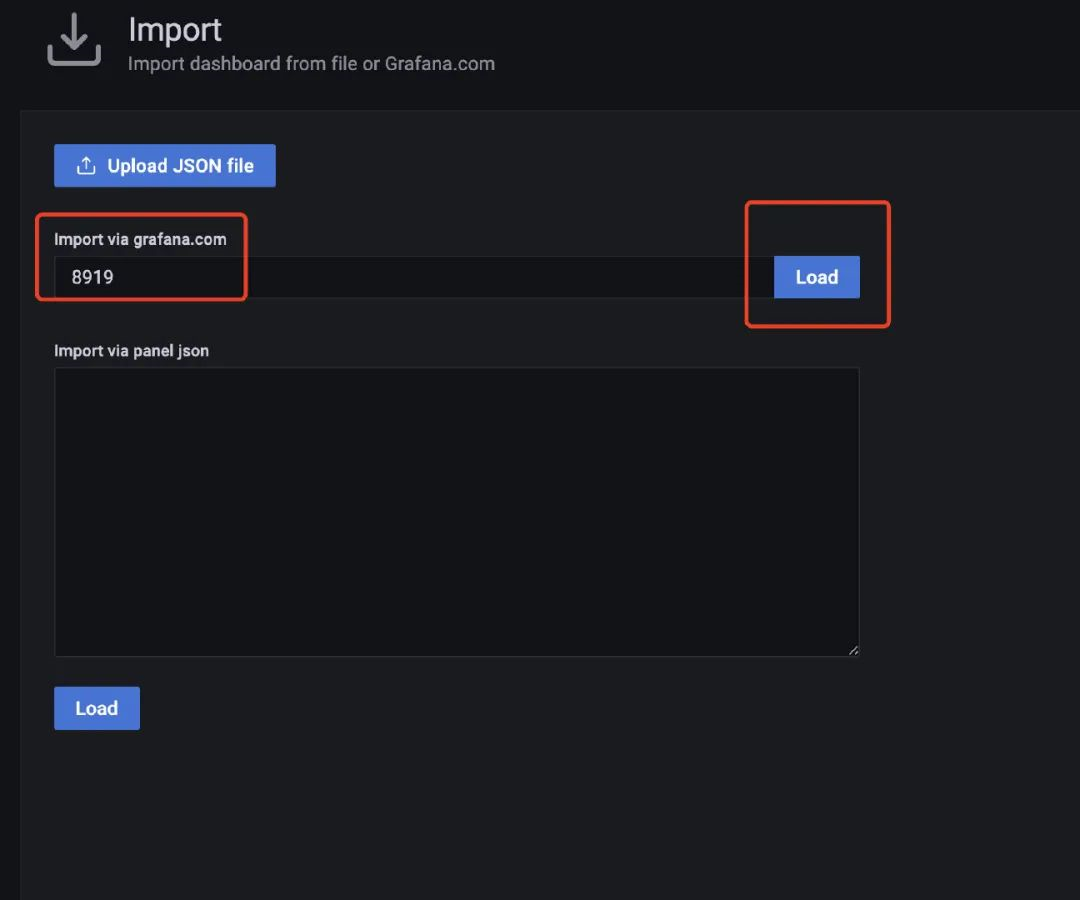Image resolution: width=1080 pixels, height=900 pixels.
Task: Click the empty right end of ID input
Action: click(700, 277)
